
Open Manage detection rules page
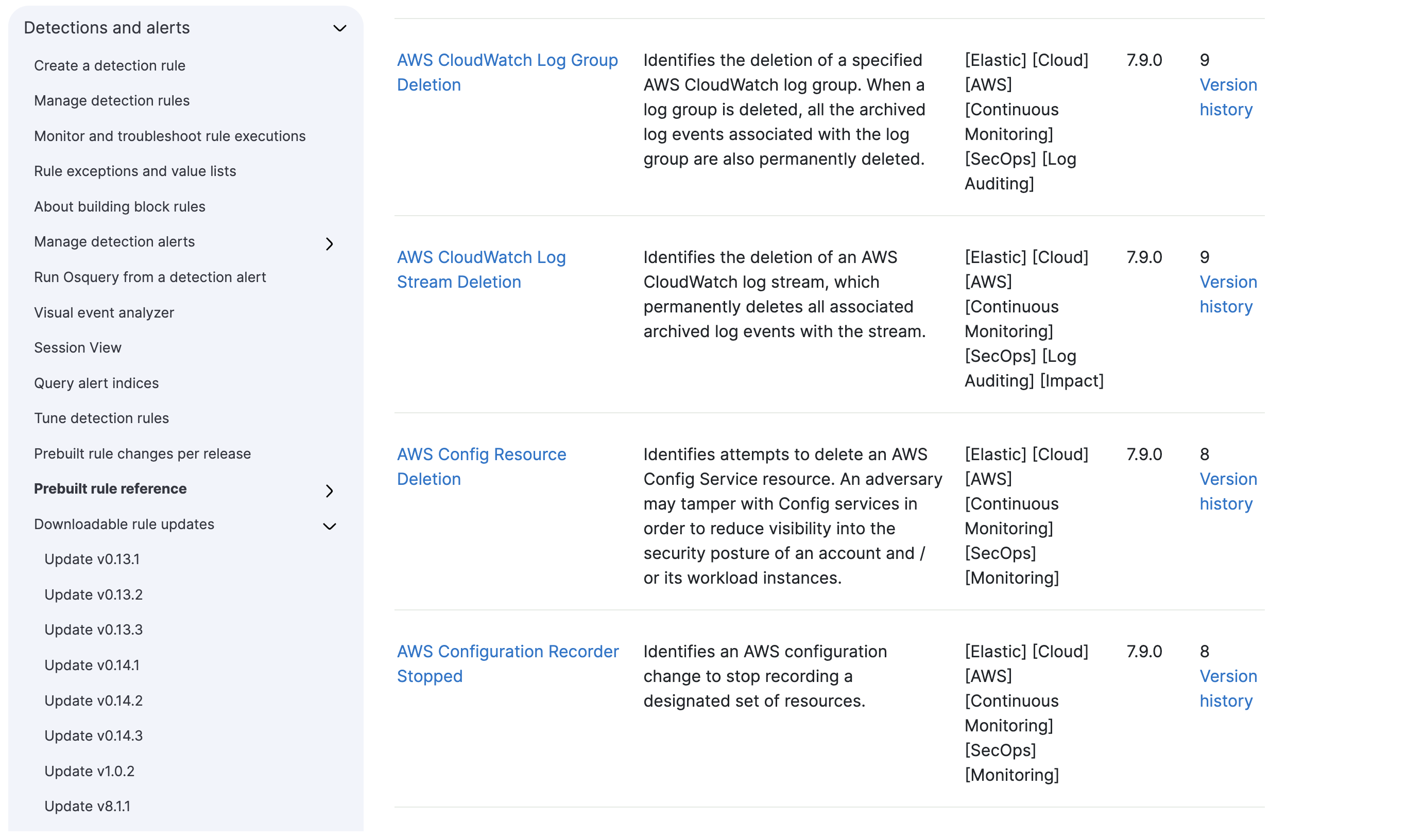(x=112, y=101)
